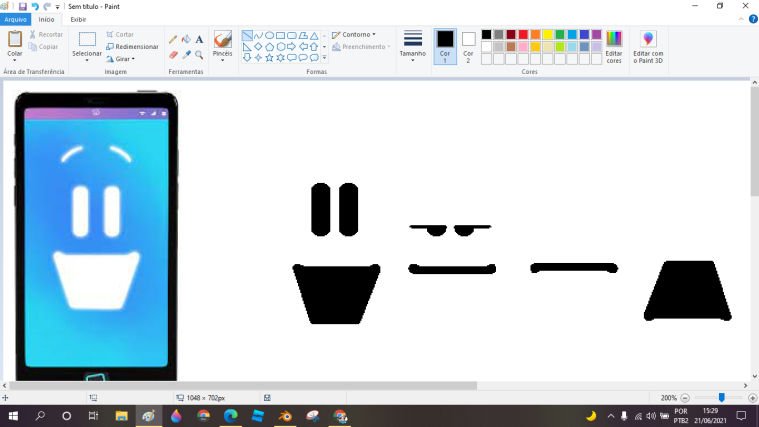
Task: Pick the purple color swatch
Action: click(596, 34)
